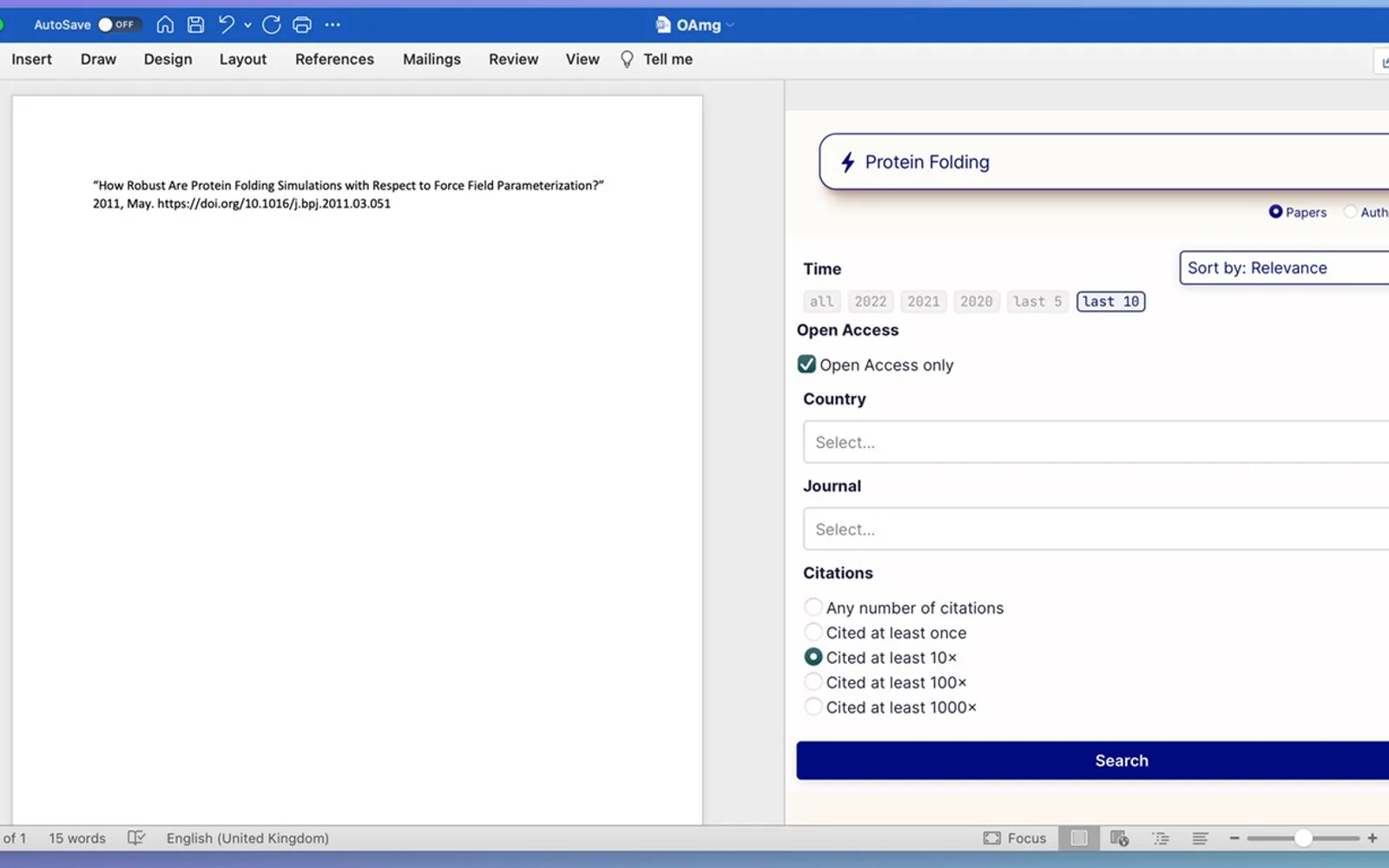Switch to Web Layout view icon
Viewport: 1389px width, 868px height.
pos(1119,838)
